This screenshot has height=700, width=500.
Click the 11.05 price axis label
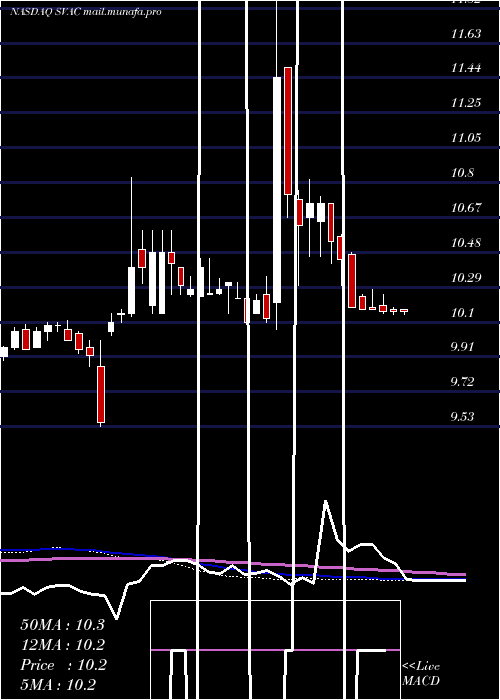[466, 138]
